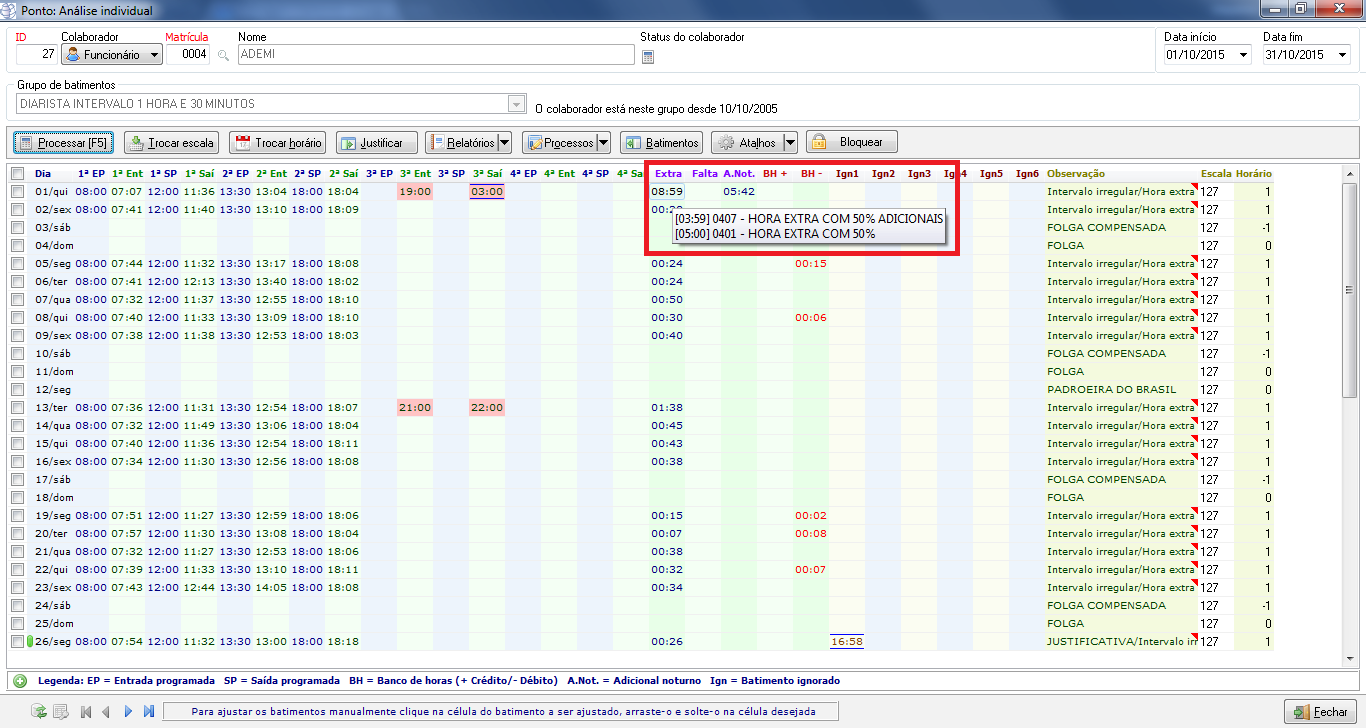Click the Observação column header

point(1075,174)
